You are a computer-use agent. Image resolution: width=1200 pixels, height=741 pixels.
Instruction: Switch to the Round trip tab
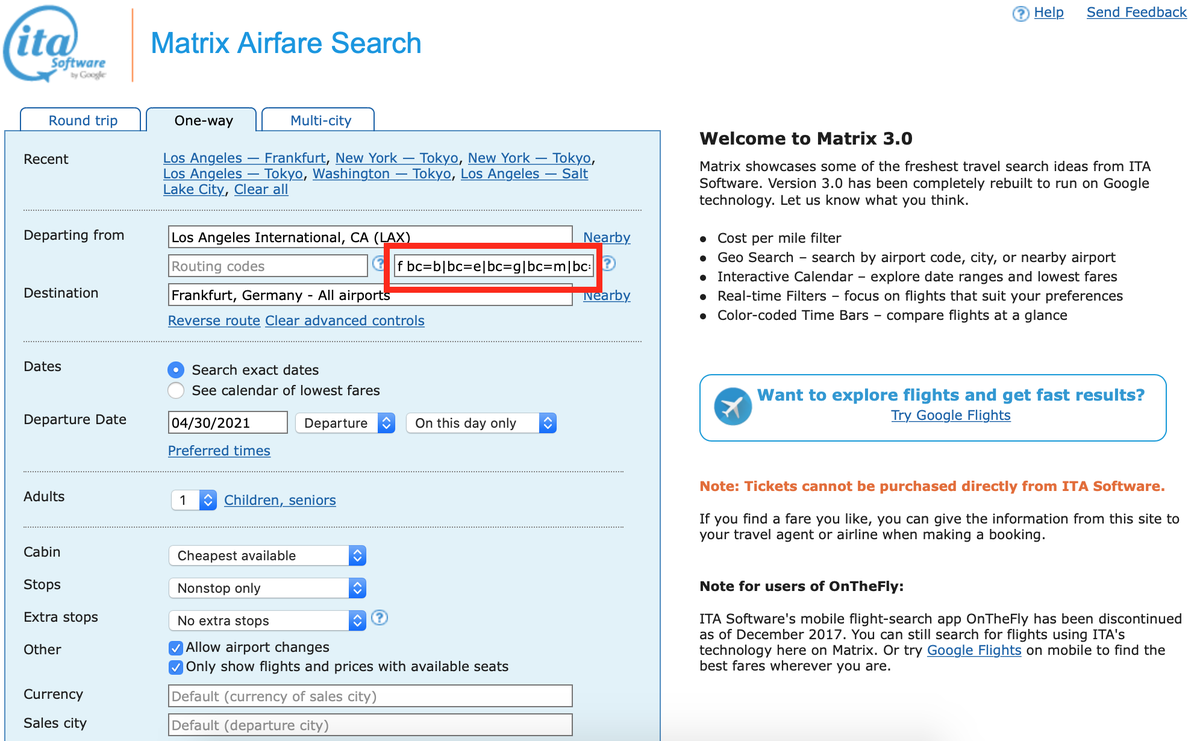click(83, 120)
